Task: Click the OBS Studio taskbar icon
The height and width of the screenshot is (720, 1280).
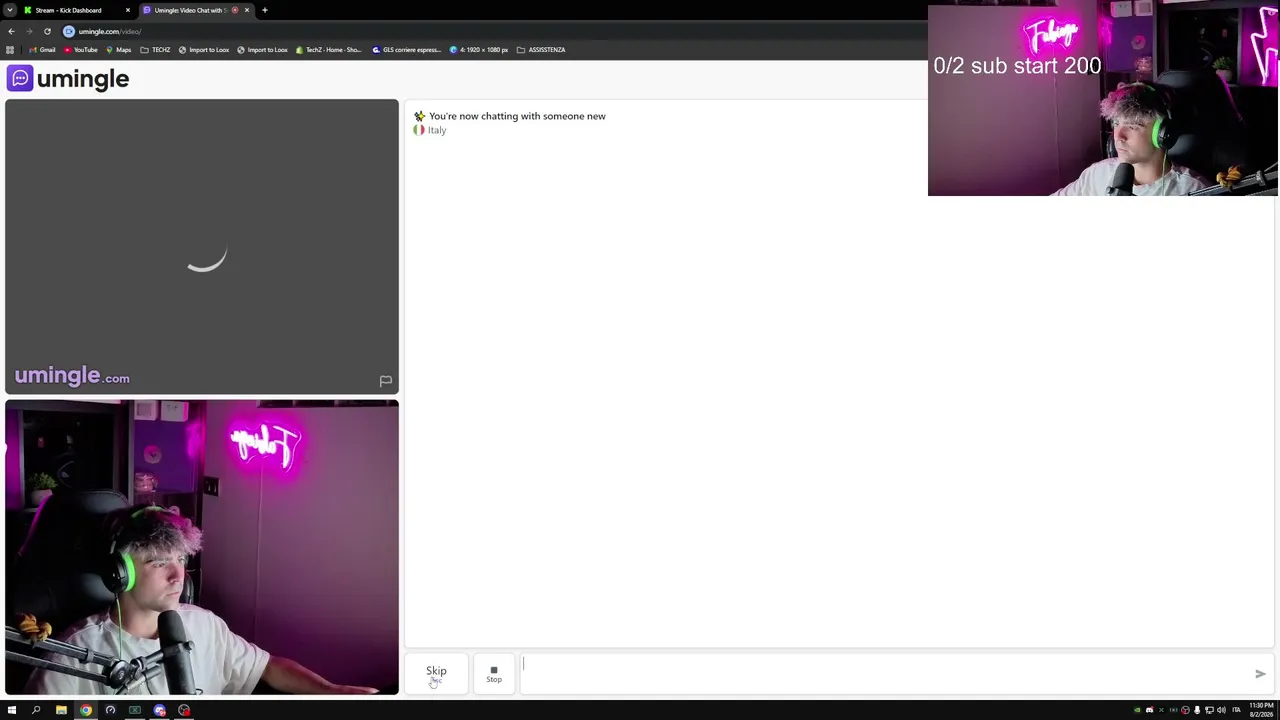Action: click(184, 710)
